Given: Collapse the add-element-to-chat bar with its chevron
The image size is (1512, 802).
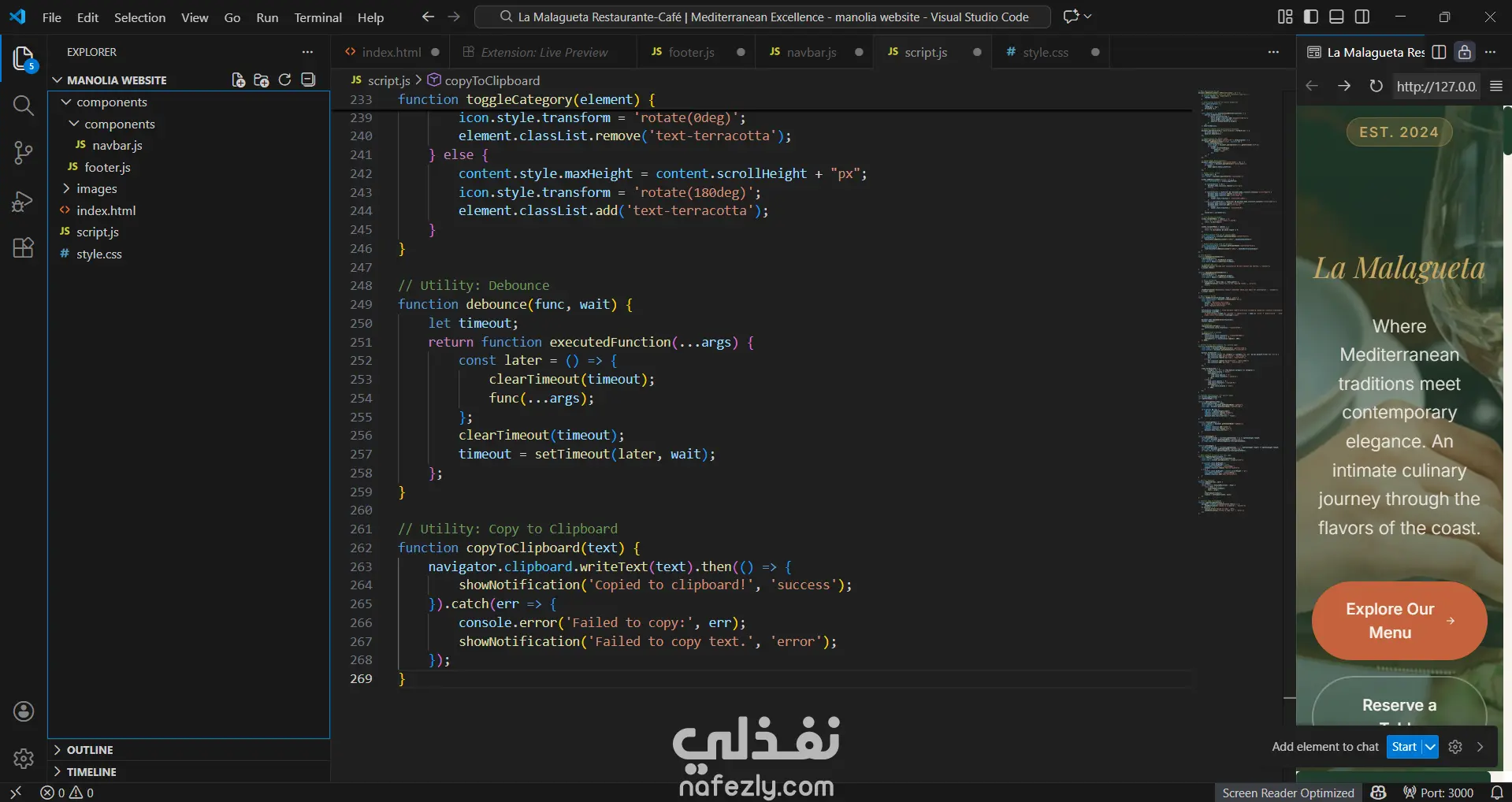Looking at the screenshot, I should point(1480,747).
